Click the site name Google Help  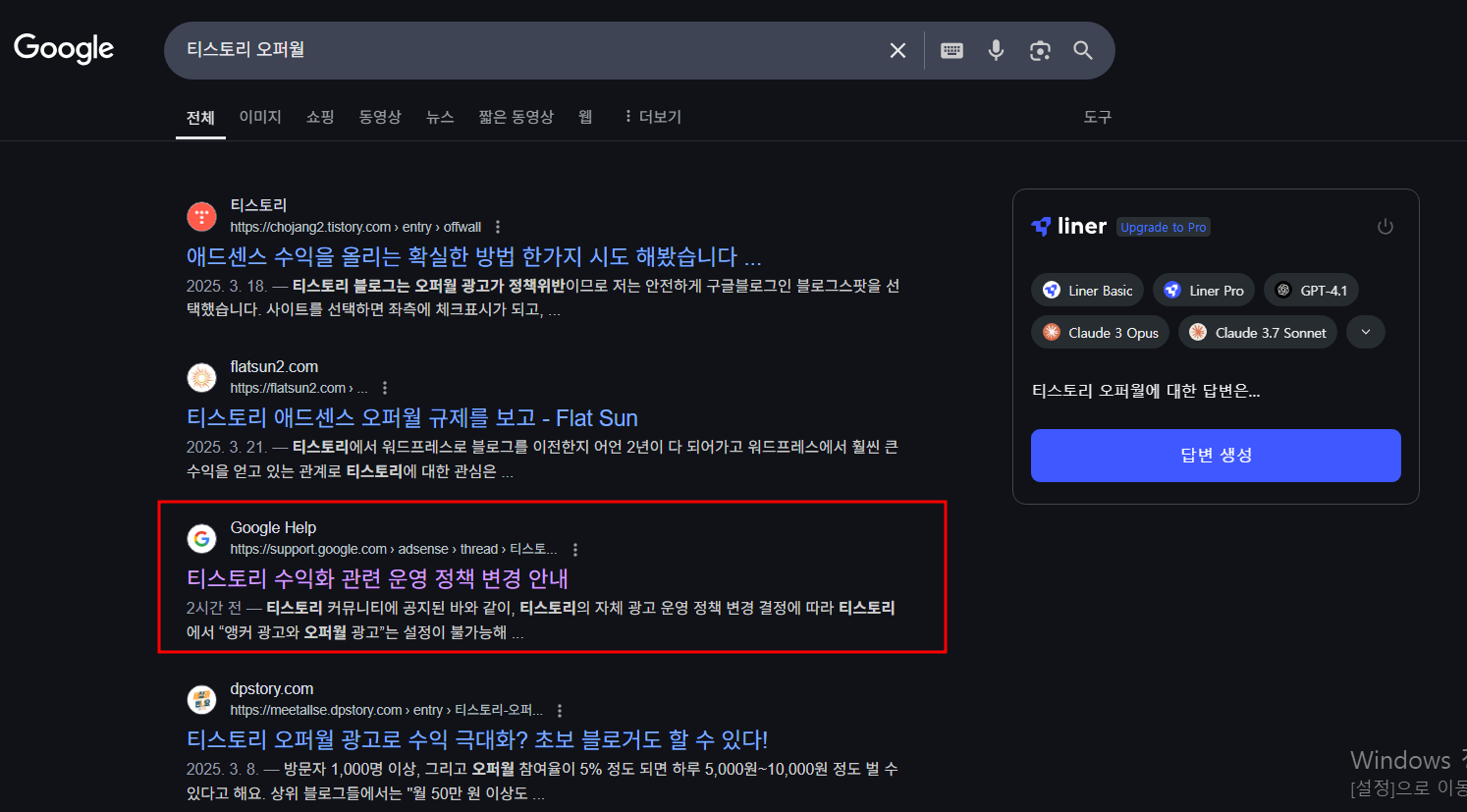click(273, 527)
